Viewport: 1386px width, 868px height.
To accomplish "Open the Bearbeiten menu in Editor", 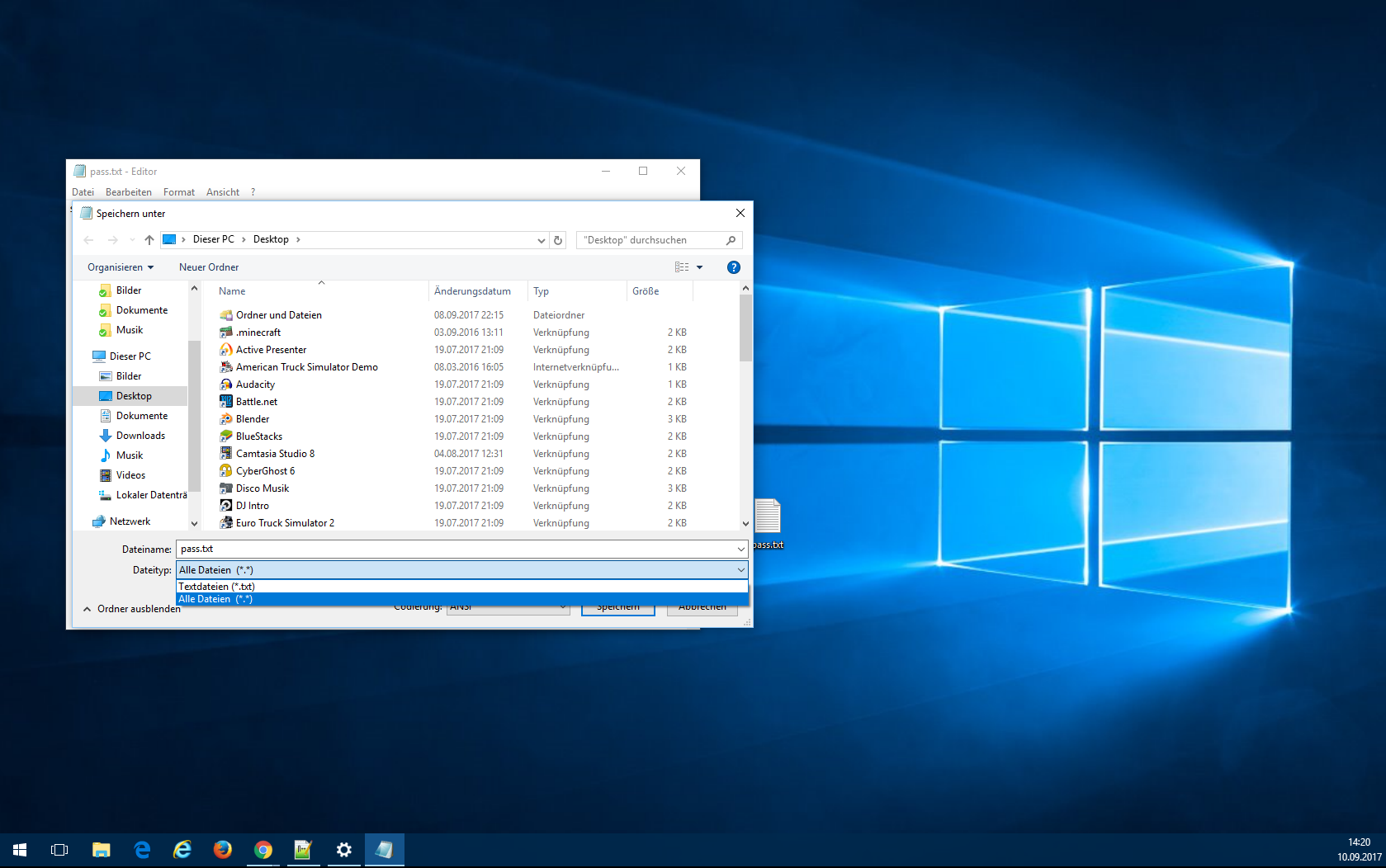I will [129, 192].
